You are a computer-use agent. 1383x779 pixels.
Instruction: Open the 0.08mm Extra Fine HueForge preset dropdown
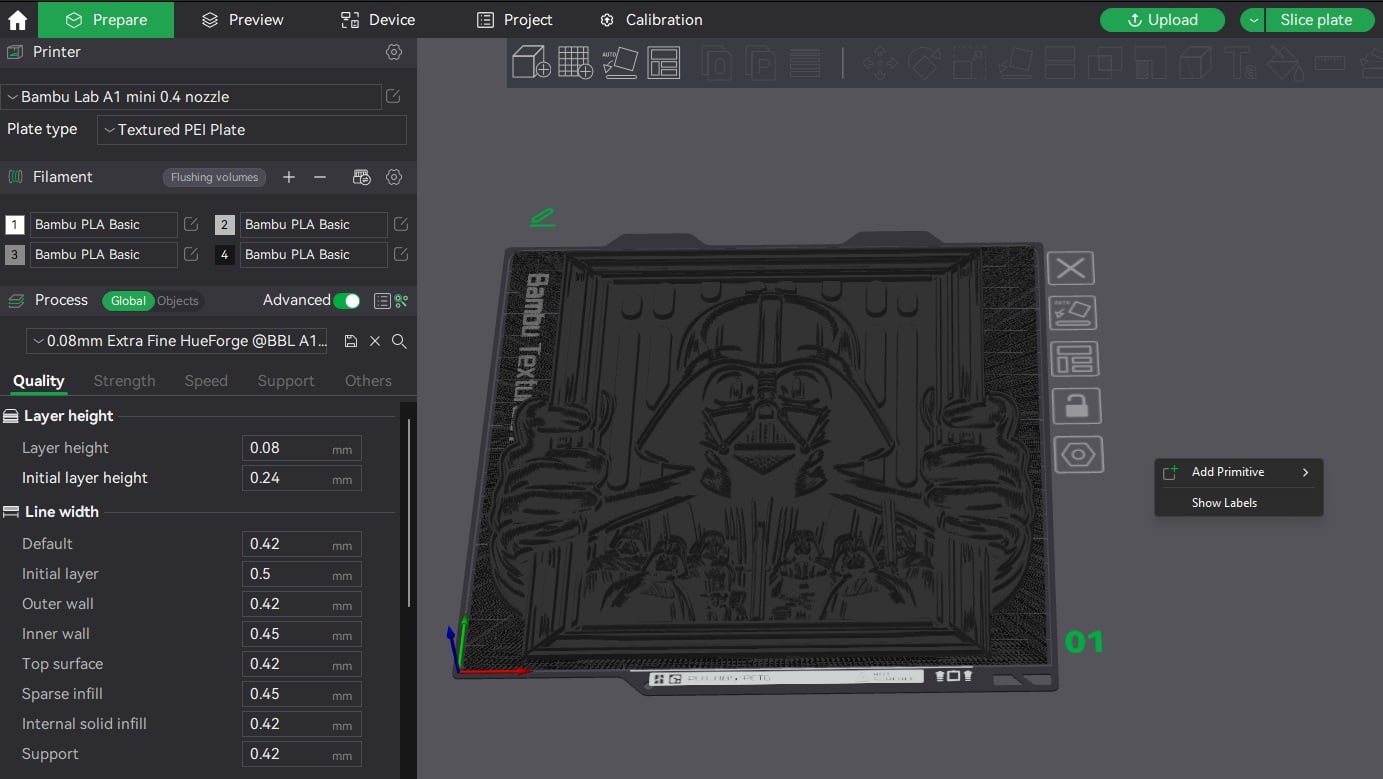(177, 341)
